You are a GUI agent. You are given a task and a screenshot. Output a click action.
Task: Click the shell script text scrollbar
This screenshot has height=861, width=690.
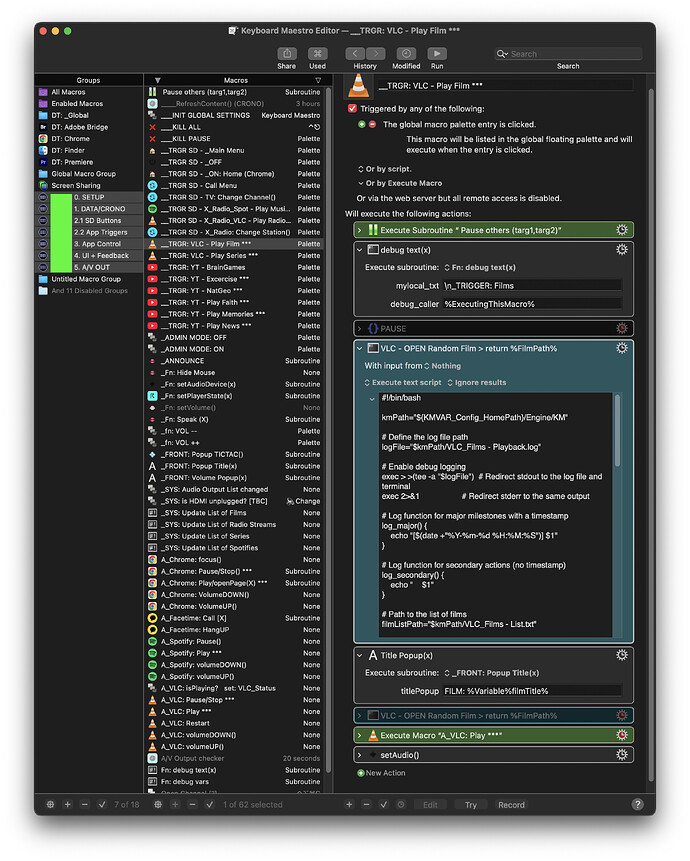click(x=618, y=429)
